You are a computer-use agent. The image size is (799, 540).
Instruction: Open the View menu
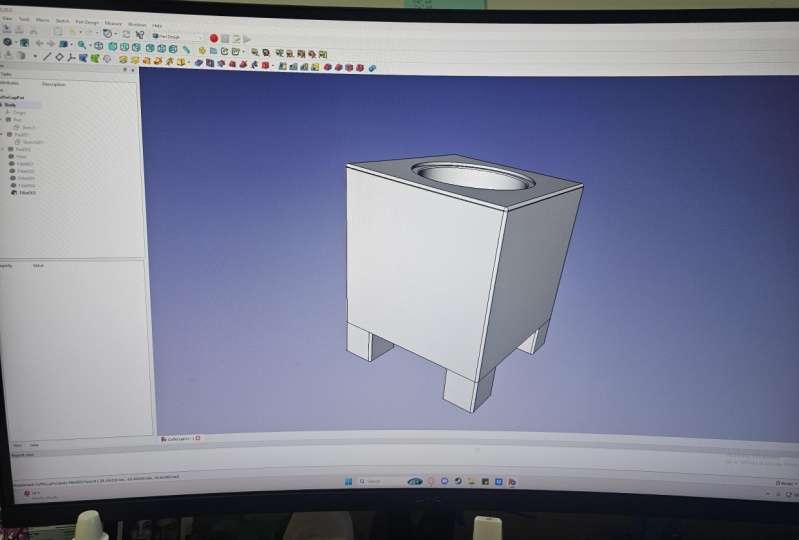[x=7, y=18]
